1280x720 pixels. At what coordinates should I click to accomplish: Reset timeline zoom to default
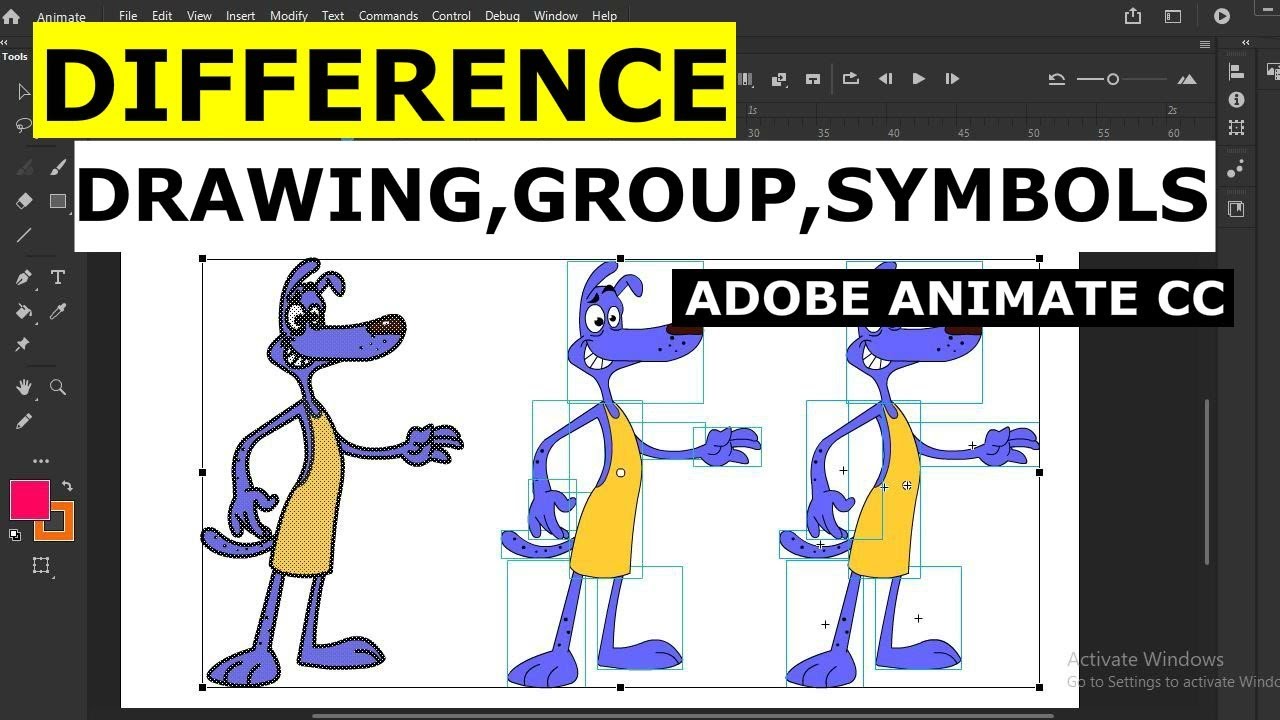[1056, 79]
